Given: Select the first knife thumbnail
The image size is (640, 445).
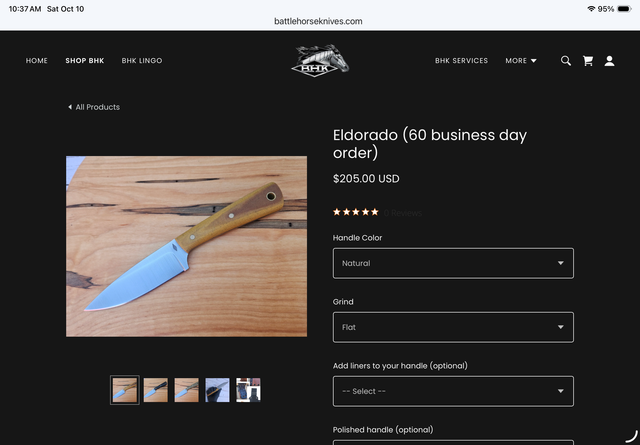Looking at the screenshot, I should [x=124, y=390].
